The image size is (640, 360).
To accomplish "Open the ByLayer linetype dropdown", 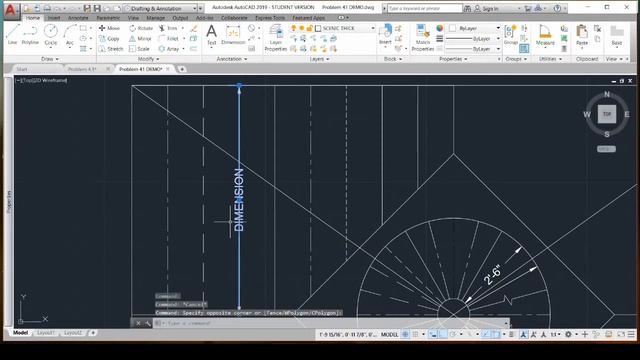I will [x=473, y=49].
